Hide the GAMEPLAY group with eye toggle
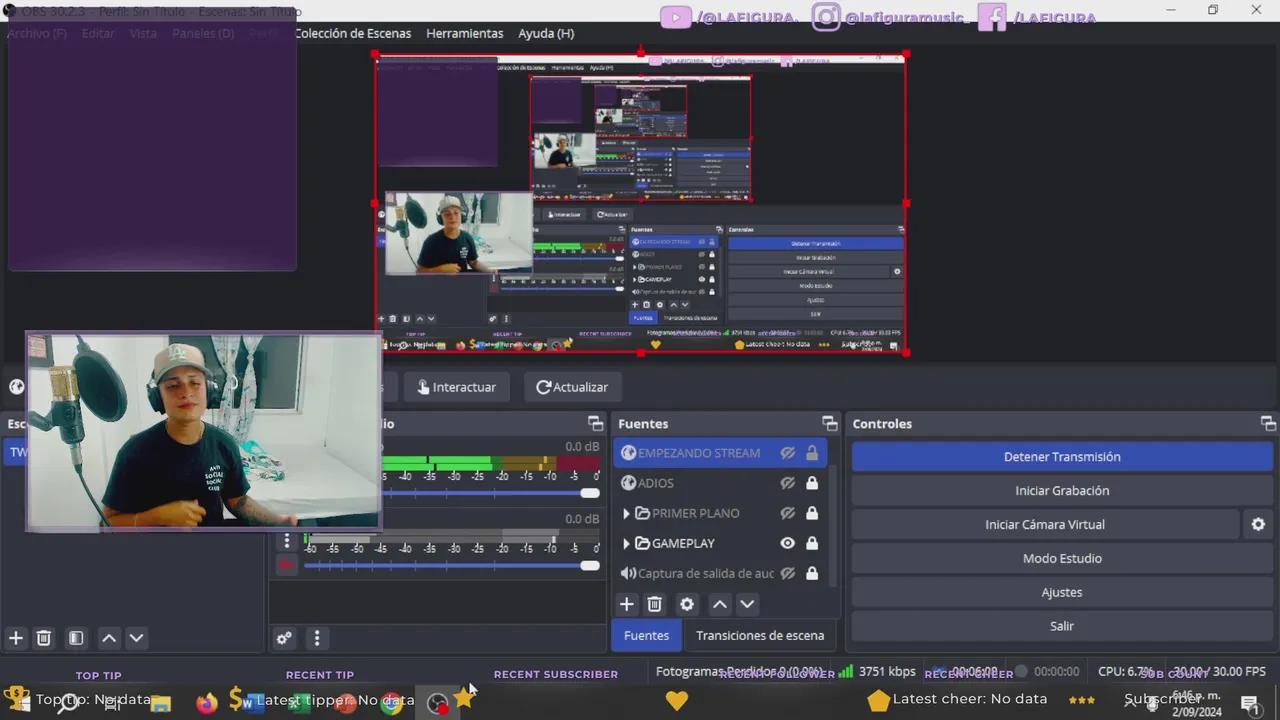The height and width of the screenshot is (720, 1280). [787, 543]
